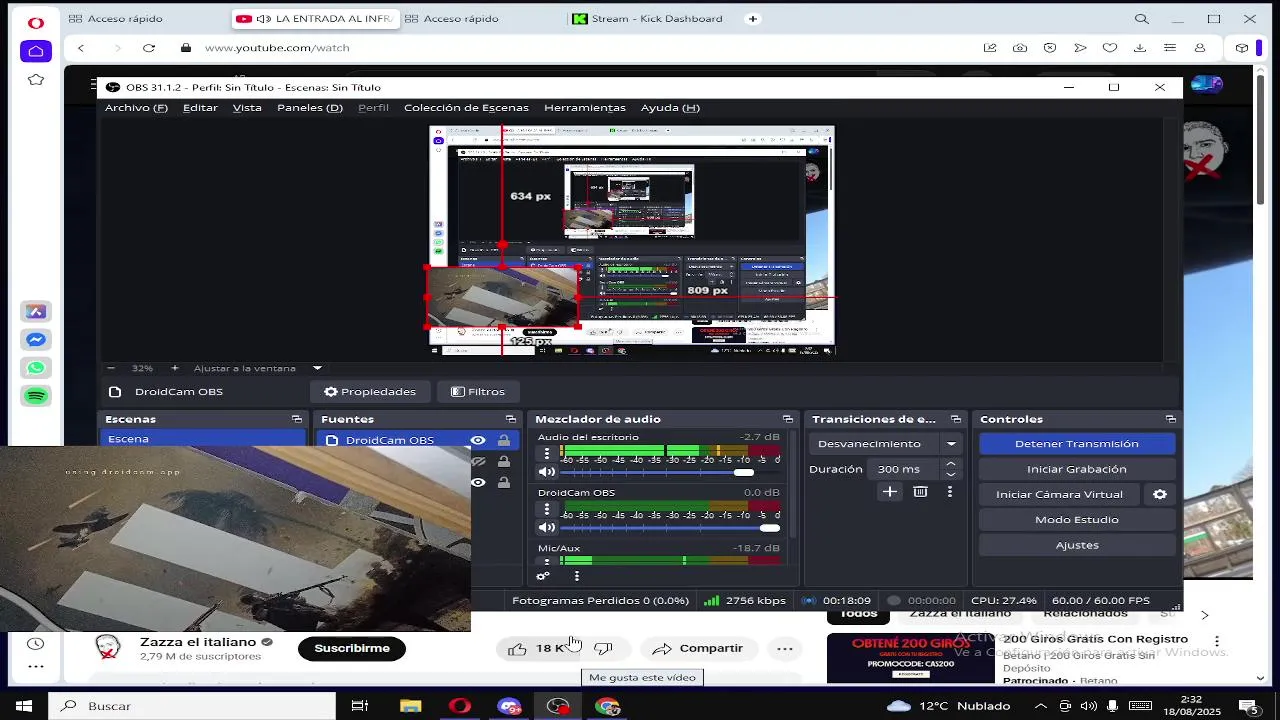Switch to the Stream - Kick Dashboard tab
The height and width of the screenshot is (720, 1280).
(657, 19)
